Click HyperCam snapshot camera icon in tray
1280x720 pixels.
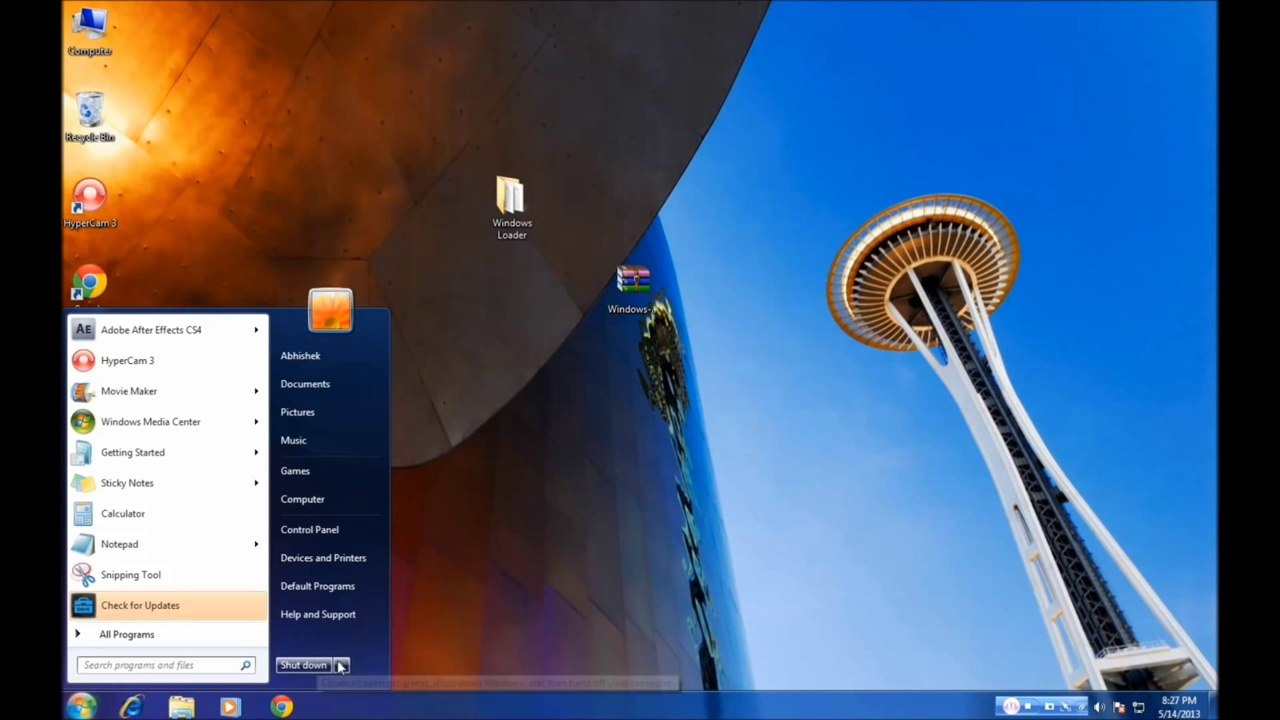click(x=1049, y=707)
